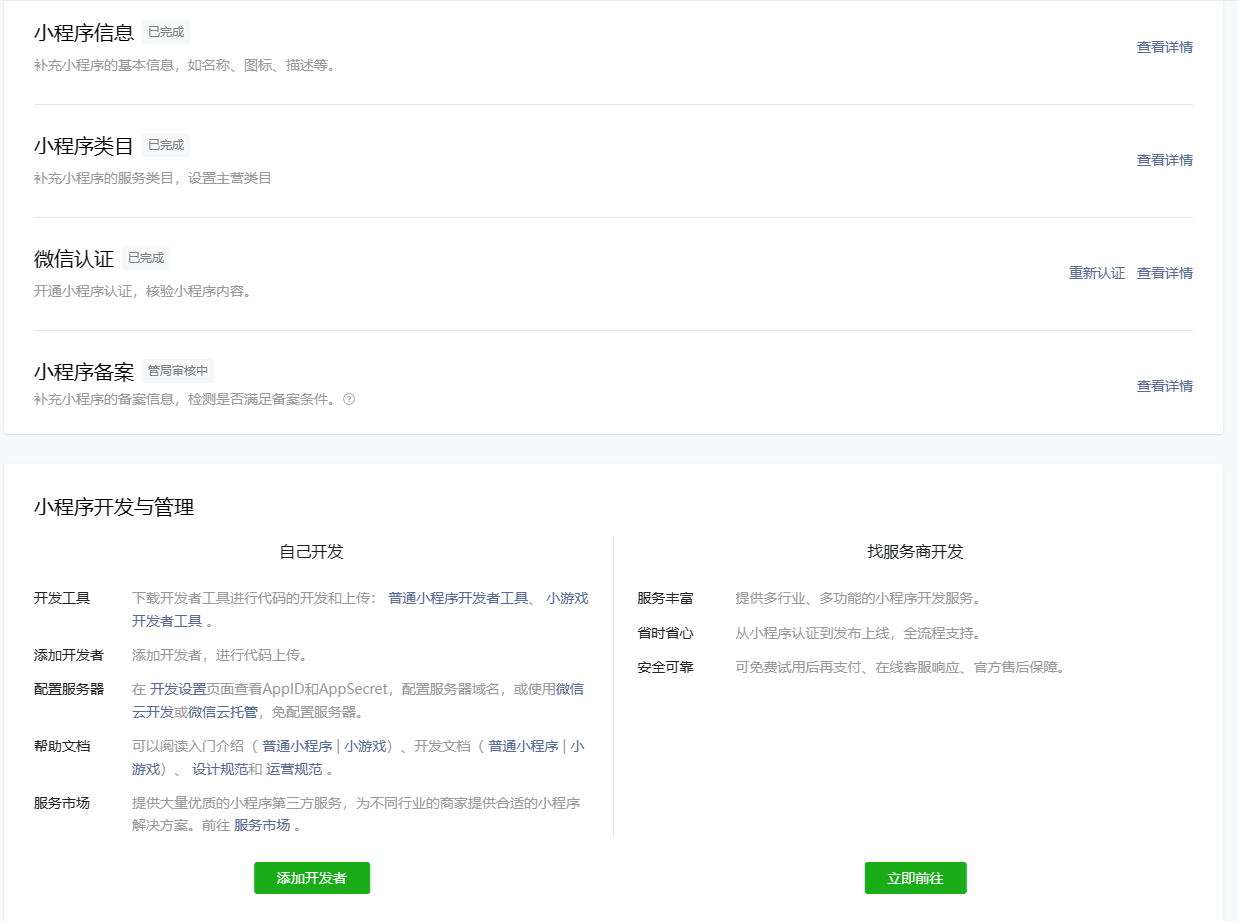Open the 微信云托管 link
Screen dimensions: 1238x921
223,712
